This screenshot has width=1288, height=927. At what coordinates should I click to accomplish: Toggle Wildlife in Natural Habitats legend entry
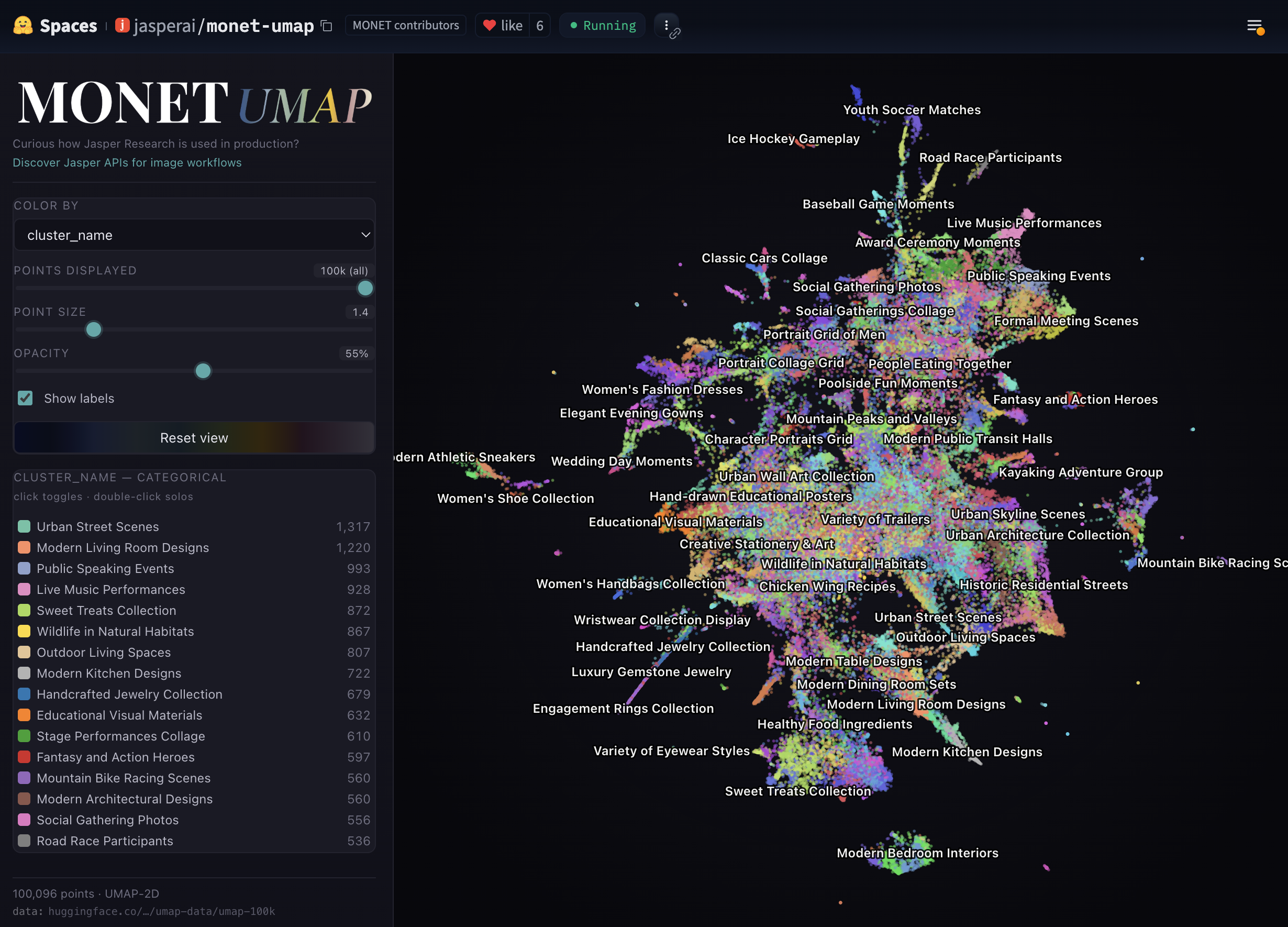[194, 632]
